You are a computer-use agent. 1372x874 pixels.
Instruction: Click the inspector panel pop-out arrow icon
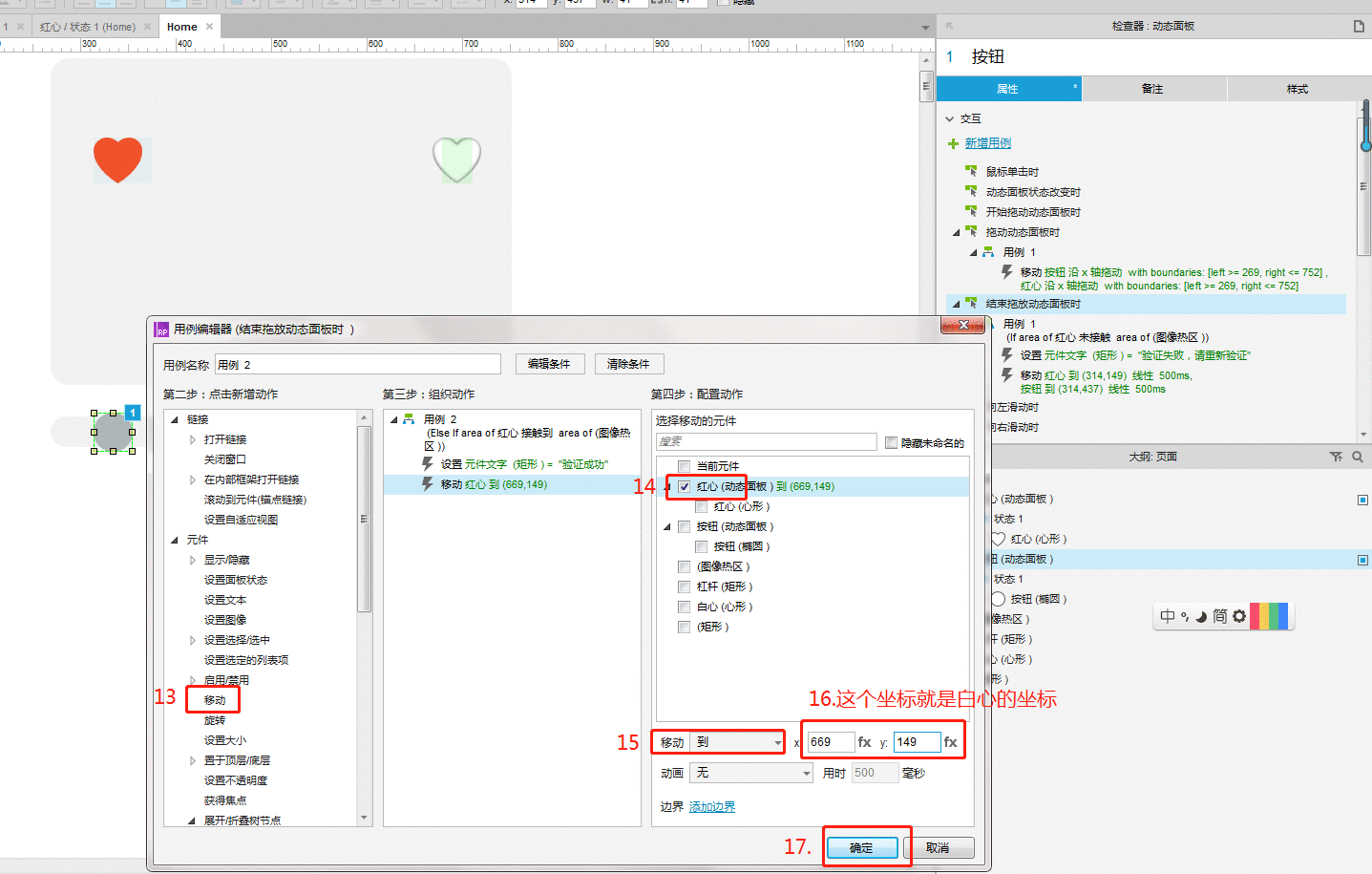coord(949,26)
